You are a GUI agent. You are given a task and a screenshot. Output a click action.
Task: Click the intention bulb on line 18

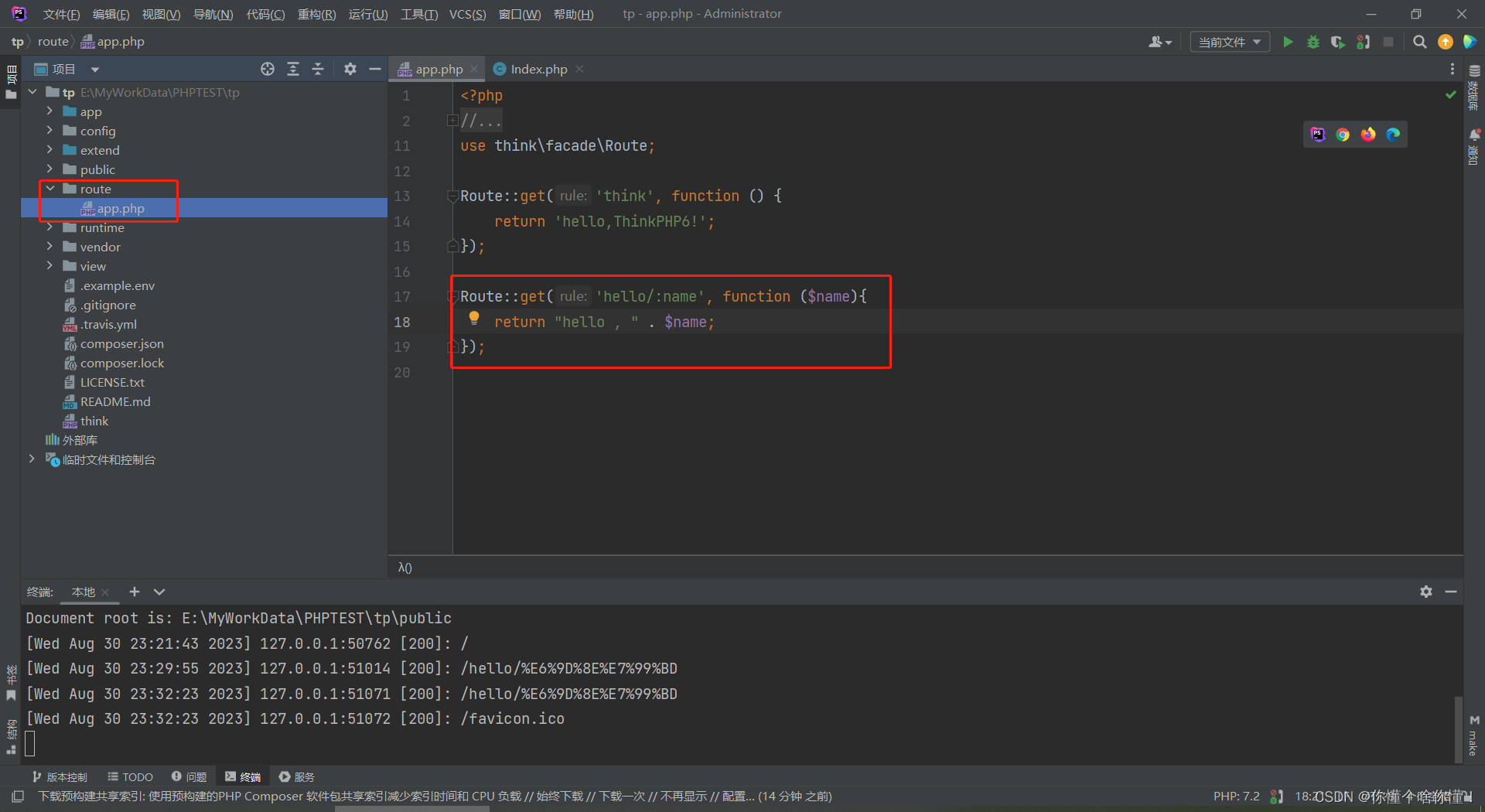click(474, 318)
